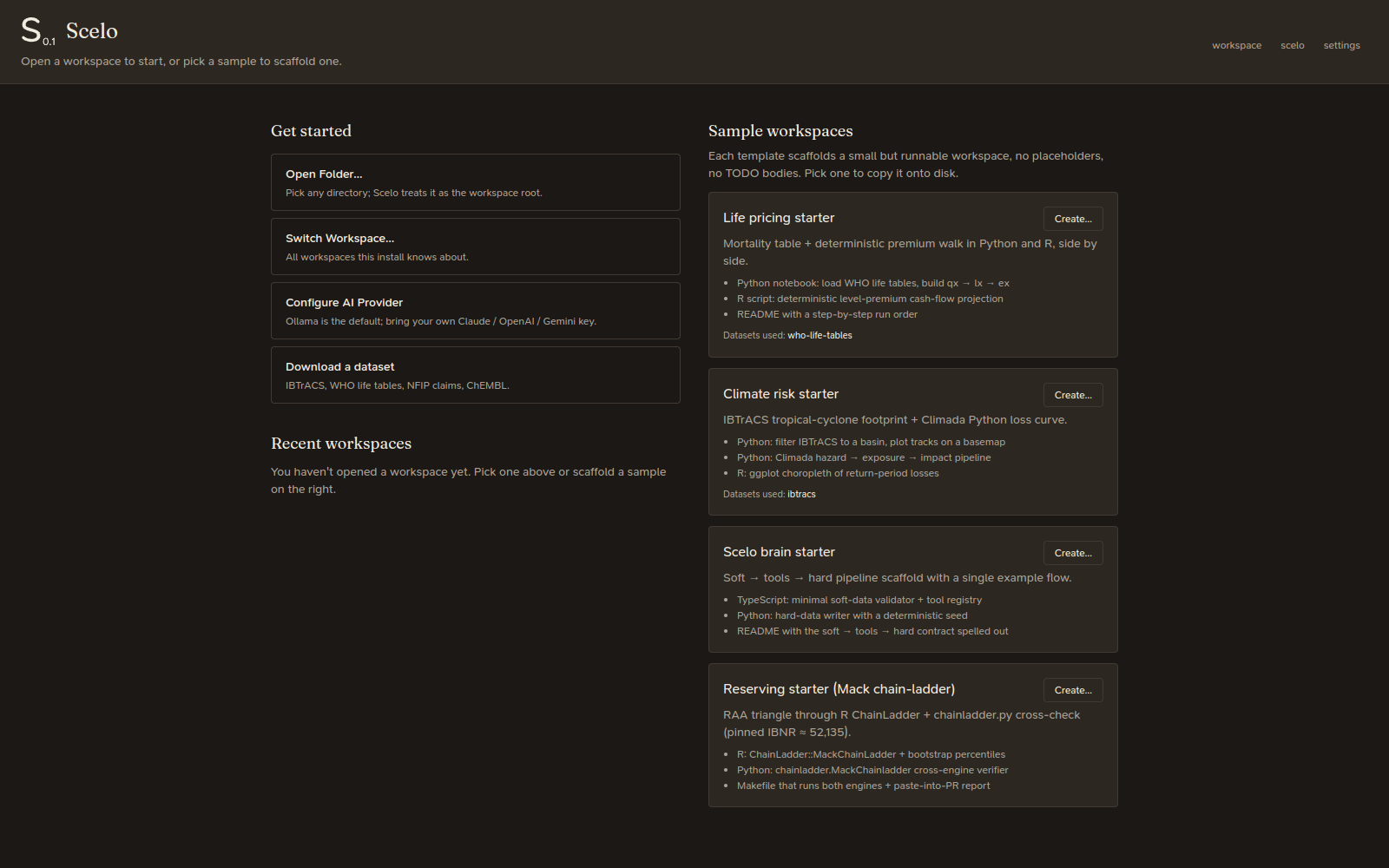Viewport: 1389px width, 868px height.
Task: Click 'Python: filter IBTrACS to a basin' bullet
Action: (871, 442)
